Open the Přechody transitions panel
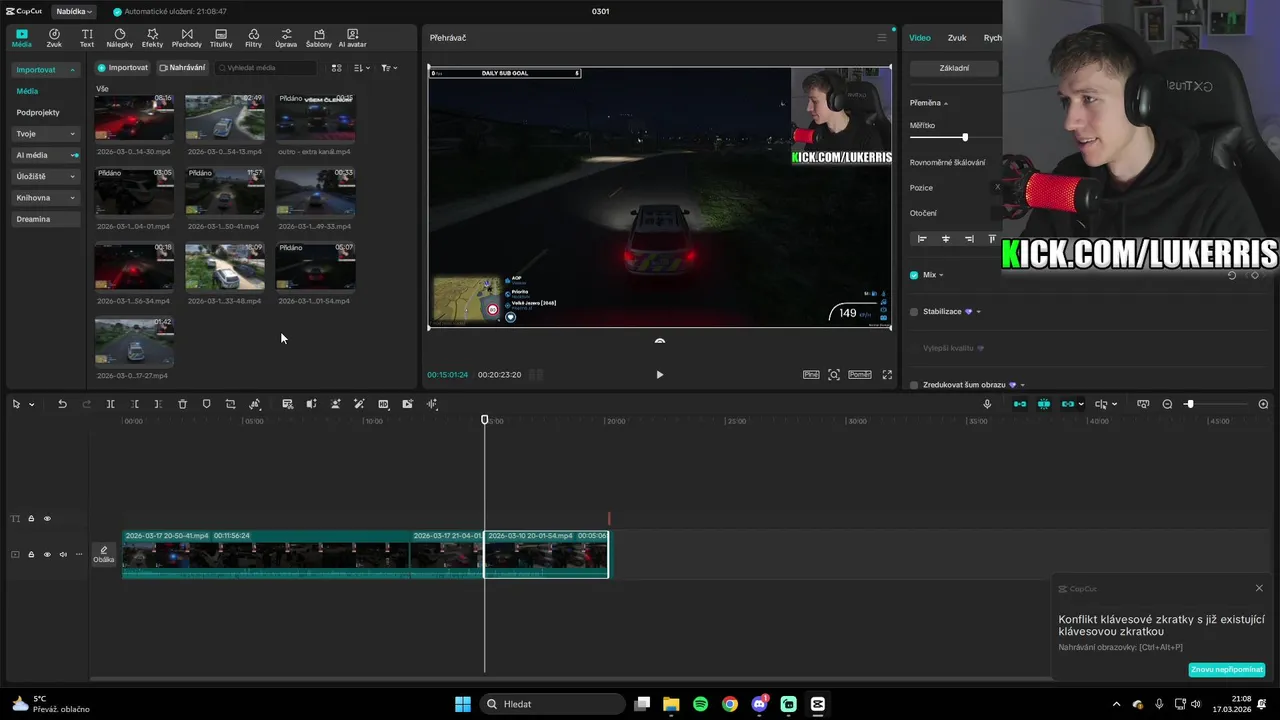1280x720 pixels. [x=187, y=38]
